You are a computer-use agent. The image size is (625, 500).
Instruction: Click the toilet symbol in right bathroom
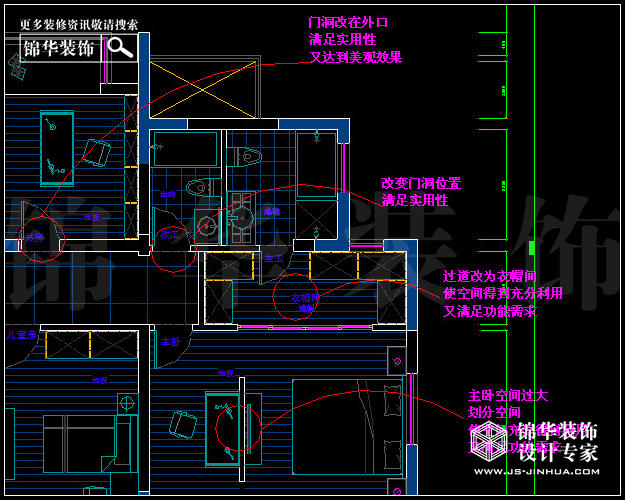[x=248, y=156]
